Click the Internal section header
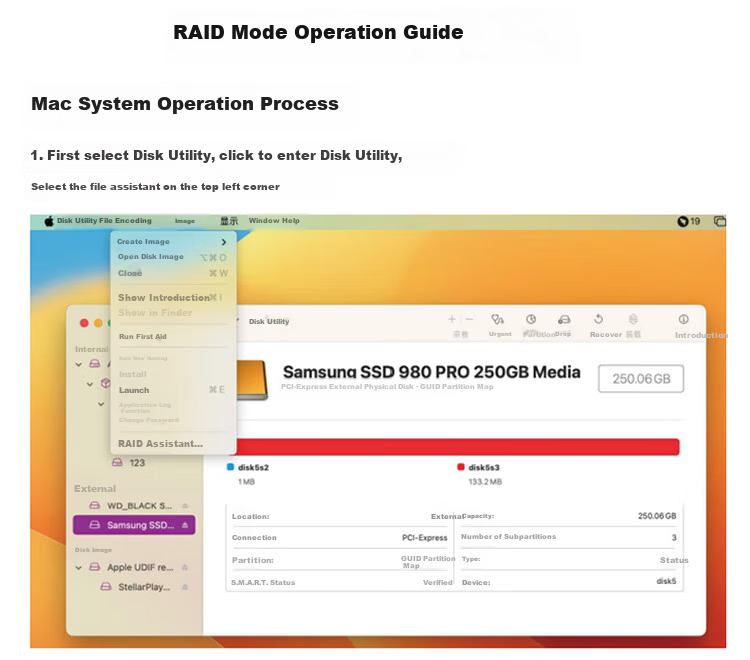750x660 pixels. 91,349
